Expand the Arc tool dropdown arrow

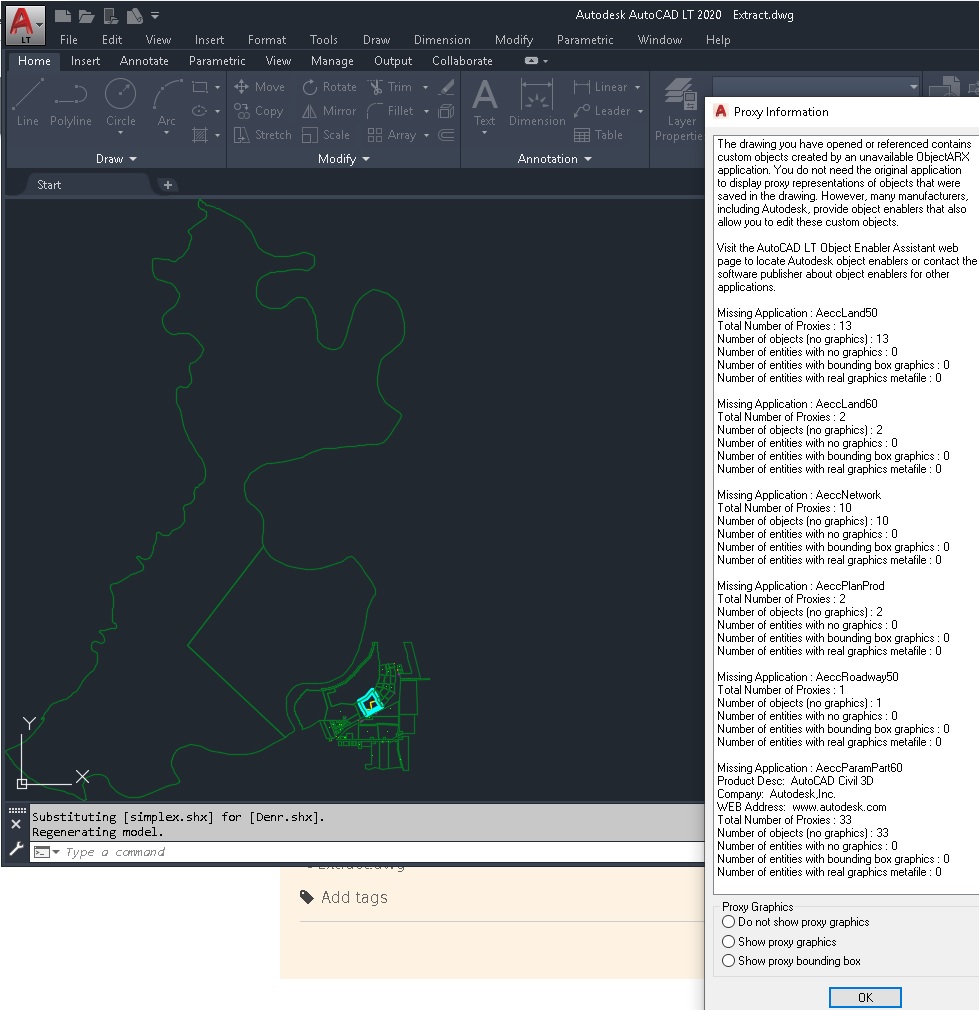coord(167,133)
